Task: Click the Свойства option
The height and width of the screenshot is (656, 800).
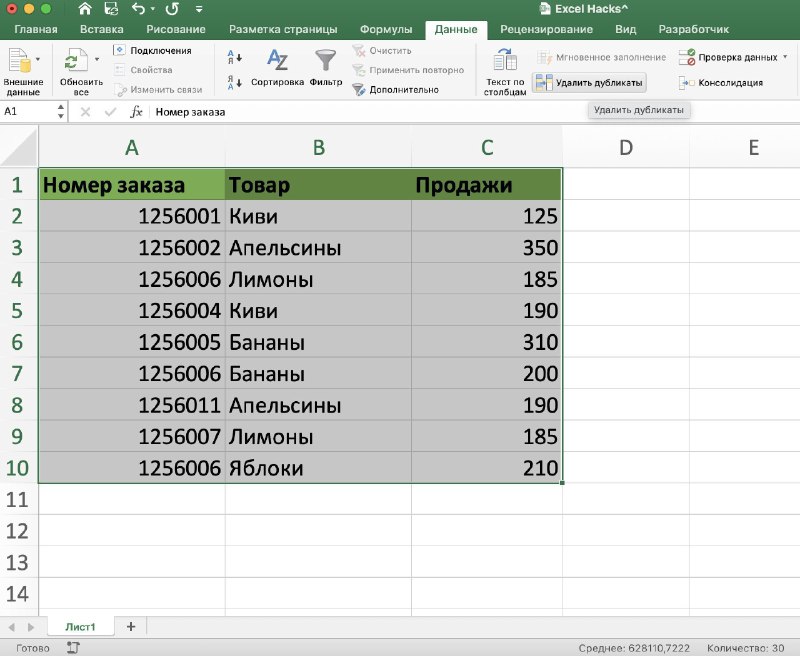Action: click(143, 70)
